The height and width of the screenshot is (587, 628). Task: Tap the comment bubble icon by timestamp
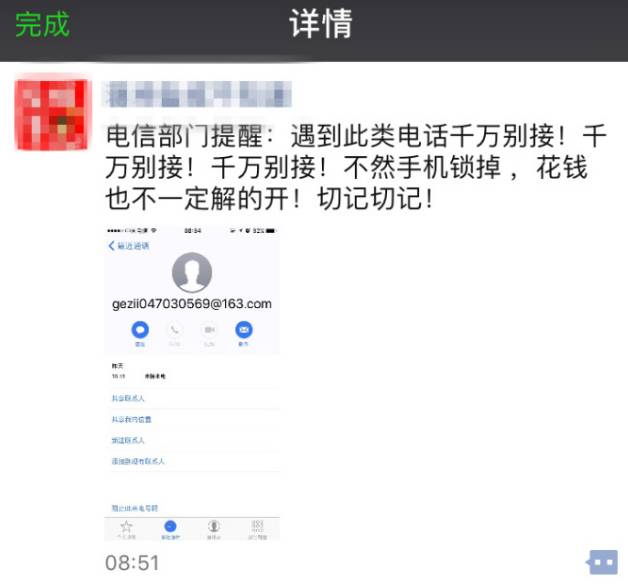click(x=602, y=562)
